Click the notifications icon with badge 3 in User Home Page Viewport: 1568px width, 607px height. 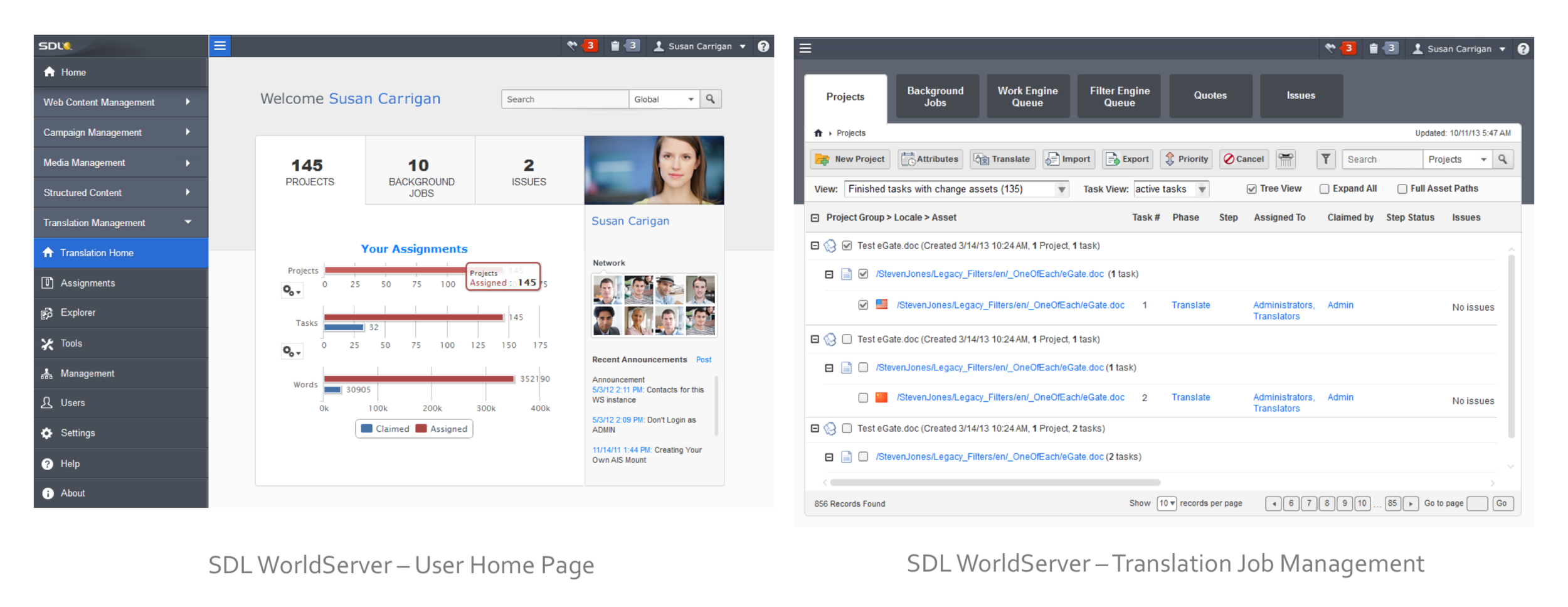point(581,46)
